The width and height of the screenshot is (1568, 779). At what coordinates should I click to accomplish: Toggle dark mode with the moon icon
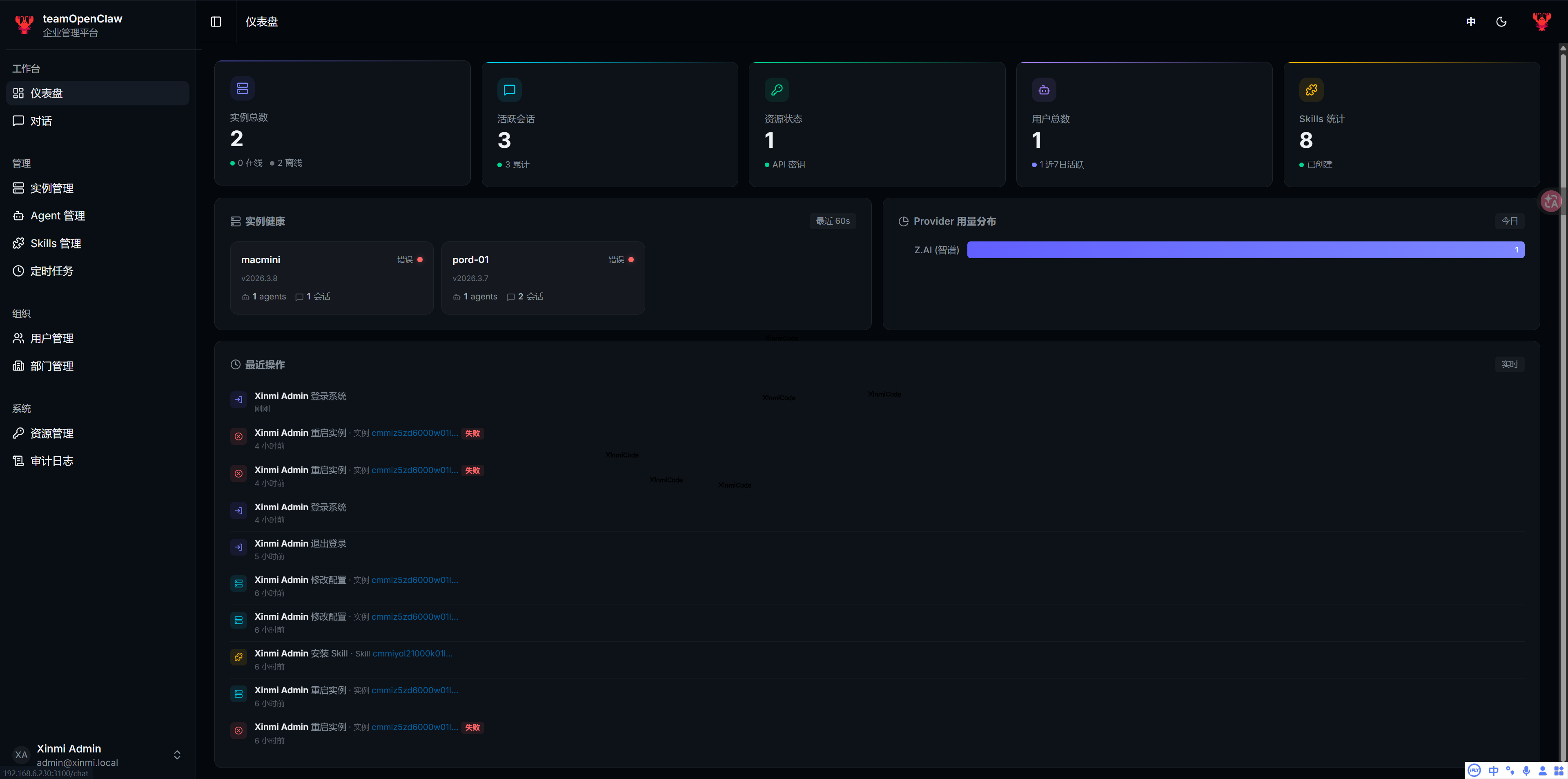coord(1501,21)
